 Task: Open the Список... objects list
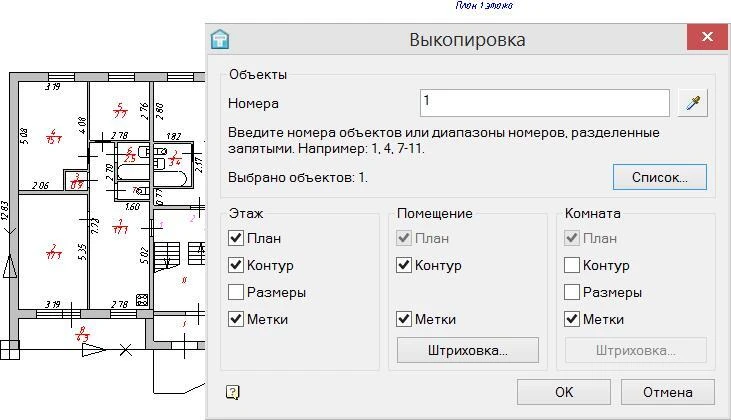(x=659, y=177)
